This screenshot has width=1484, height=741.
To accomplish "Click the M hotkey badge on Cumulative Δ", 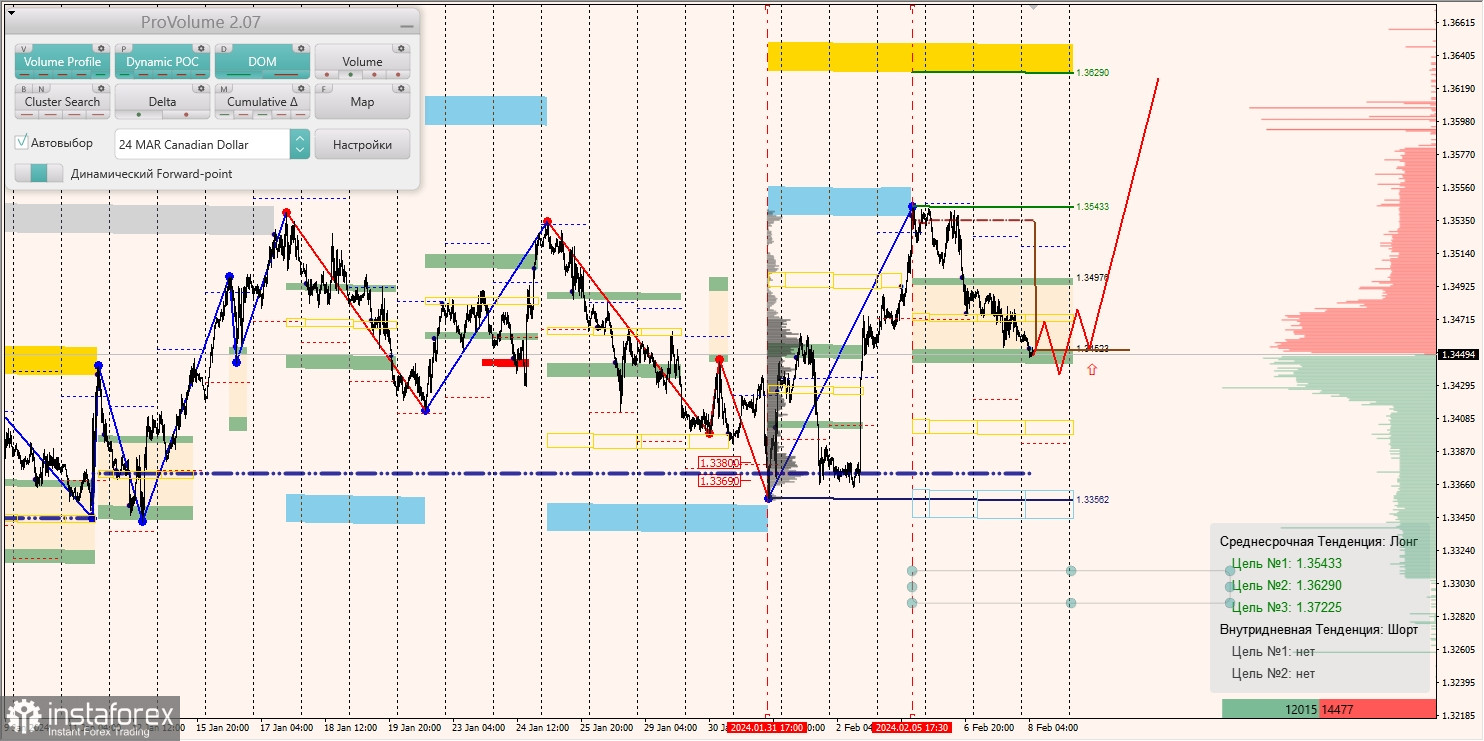I will point(223,89).
